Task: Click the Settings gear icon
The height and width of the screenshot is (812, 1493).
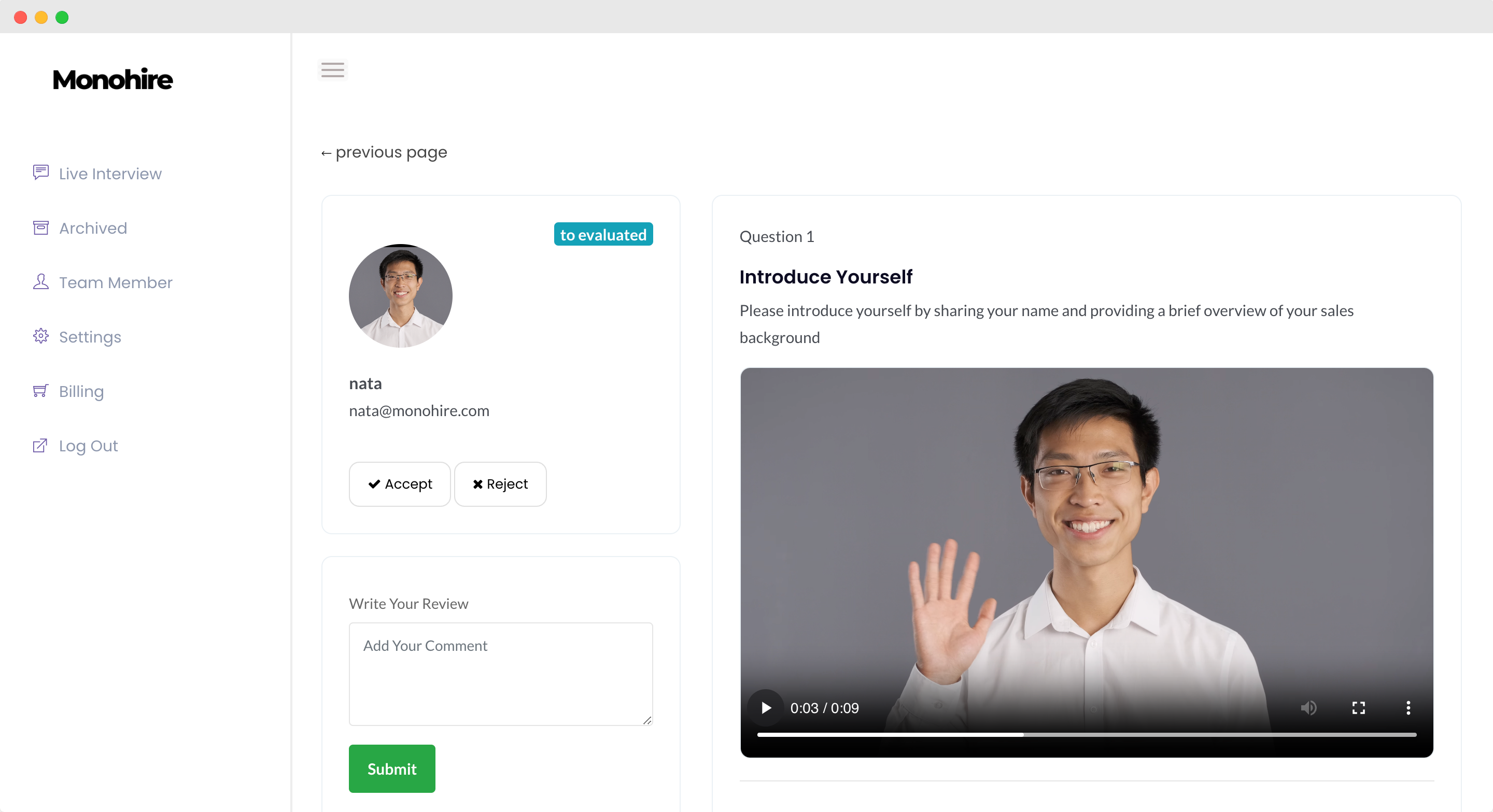Action: click(x=40, y=336)
